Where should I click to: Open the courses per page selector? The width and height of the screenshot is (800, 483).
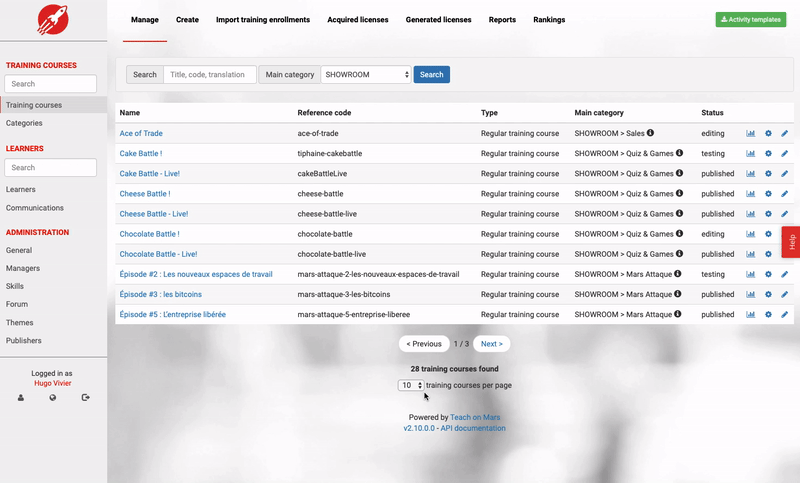(x=411, y=386)
